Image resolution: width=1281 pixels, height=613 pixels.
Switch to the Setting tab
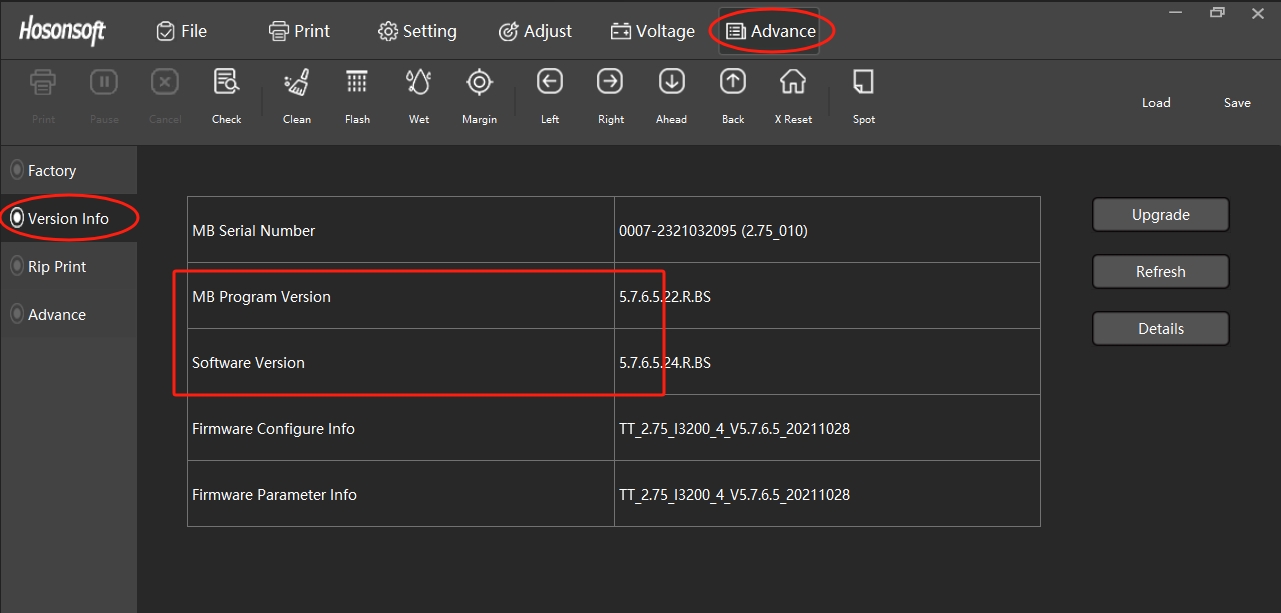click(x=417, y=31)
